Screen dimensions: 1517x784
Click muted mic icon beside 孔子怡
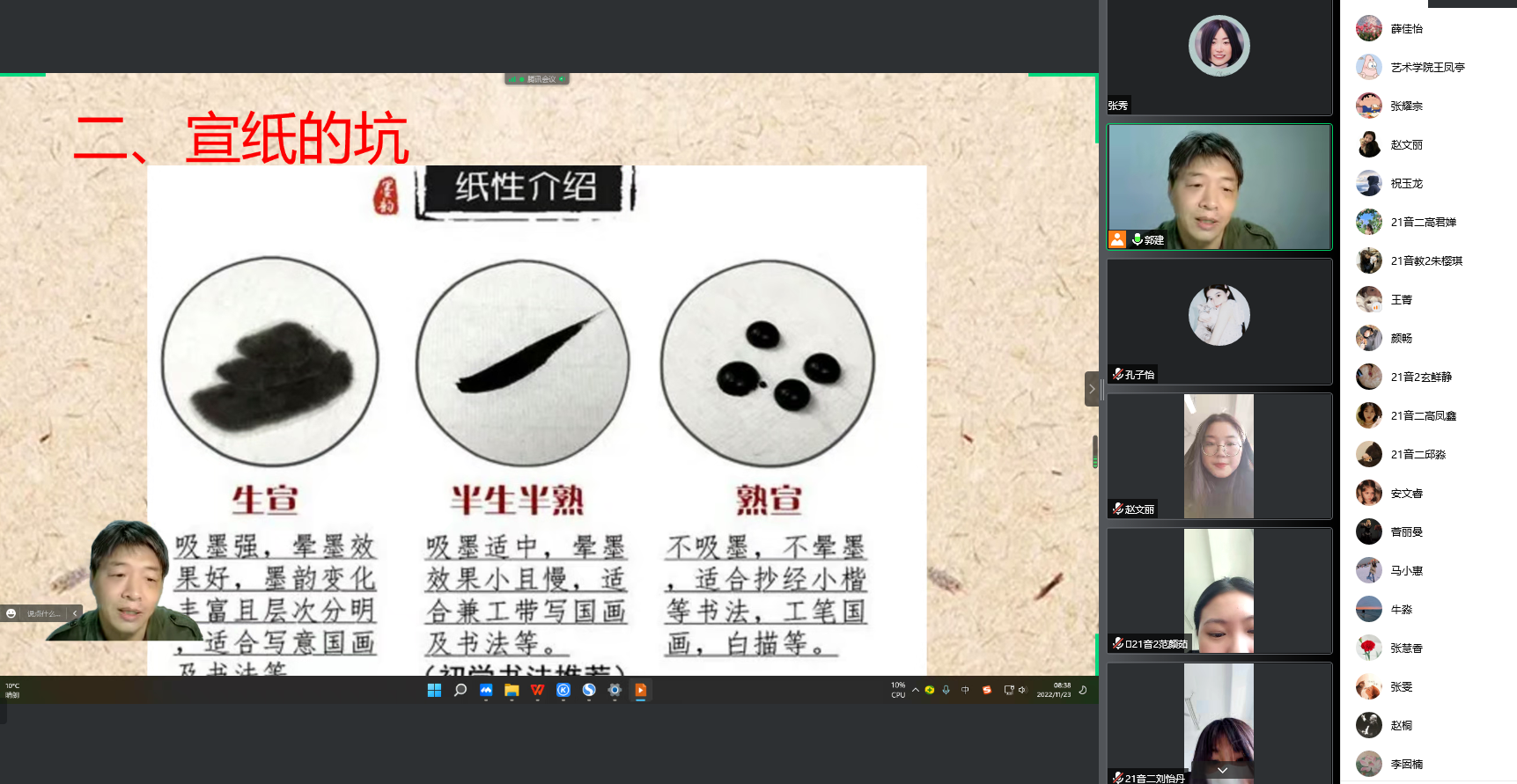[1117, 374]
